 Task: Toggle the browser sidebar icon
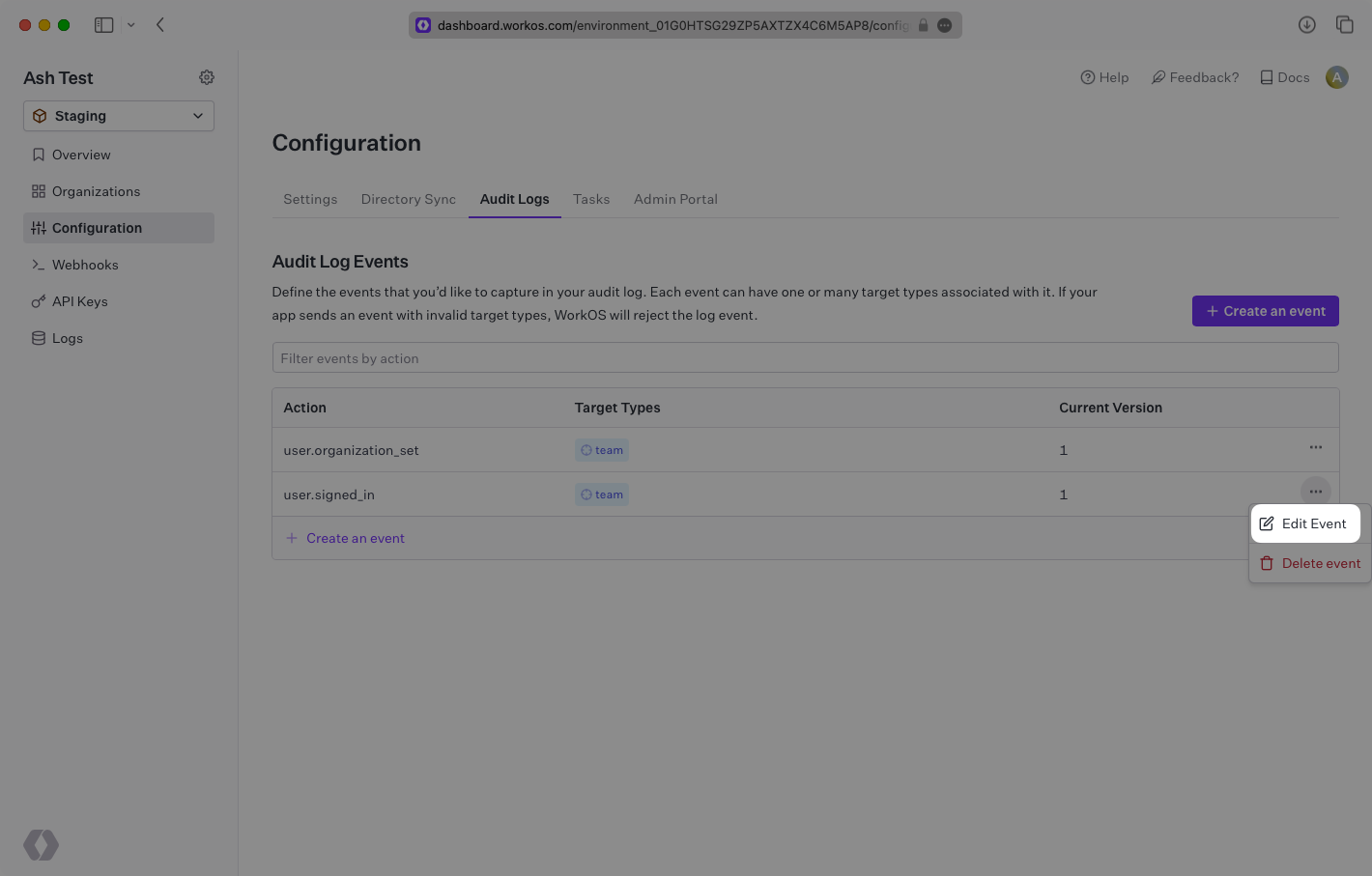[103, 24]
